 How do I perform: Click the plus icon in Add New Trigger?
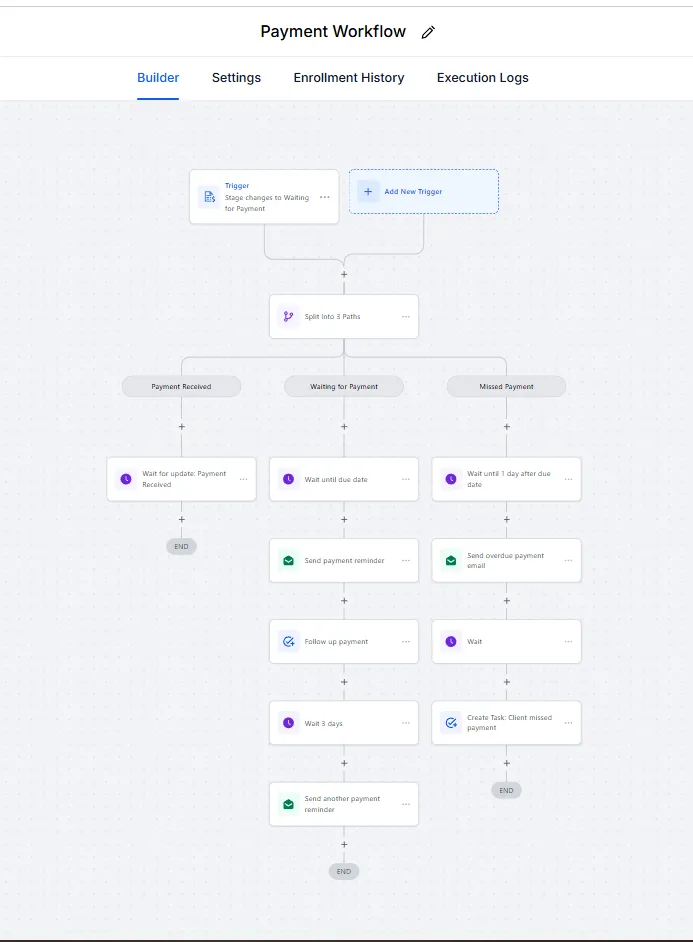click(x=368, y=192)
